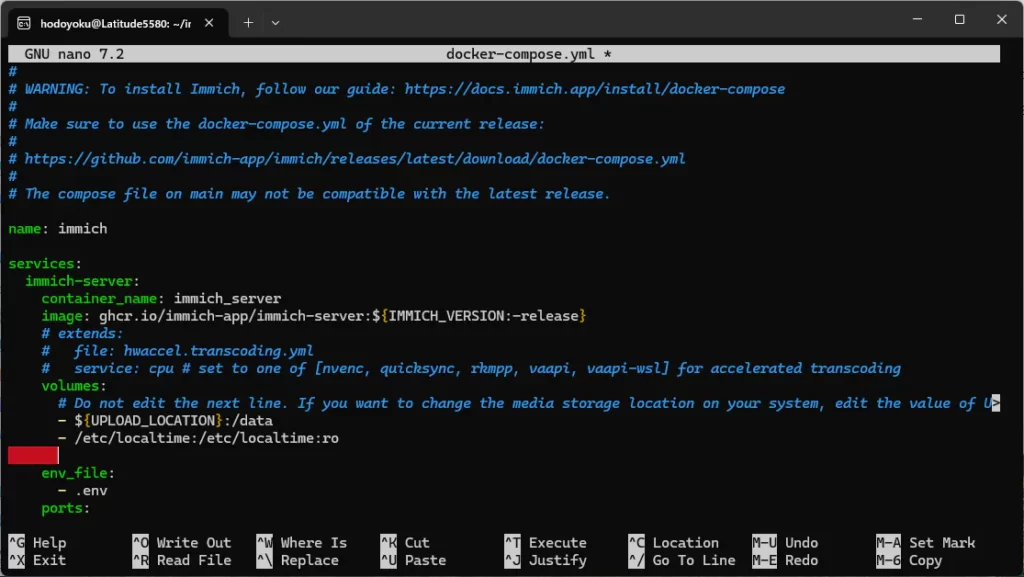Click the docs.immich.app install guide URL
This screenshot has width=1024, height=577.
pos(594,89)
